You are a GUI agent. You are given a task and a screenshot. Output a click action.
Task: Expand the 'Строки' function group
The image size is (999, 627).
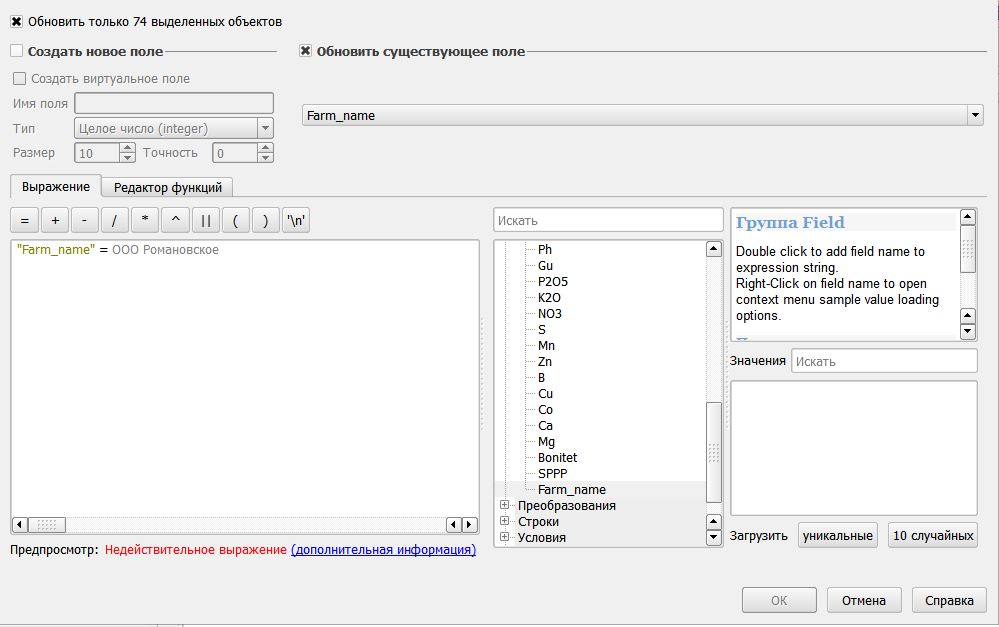(505, 522)
